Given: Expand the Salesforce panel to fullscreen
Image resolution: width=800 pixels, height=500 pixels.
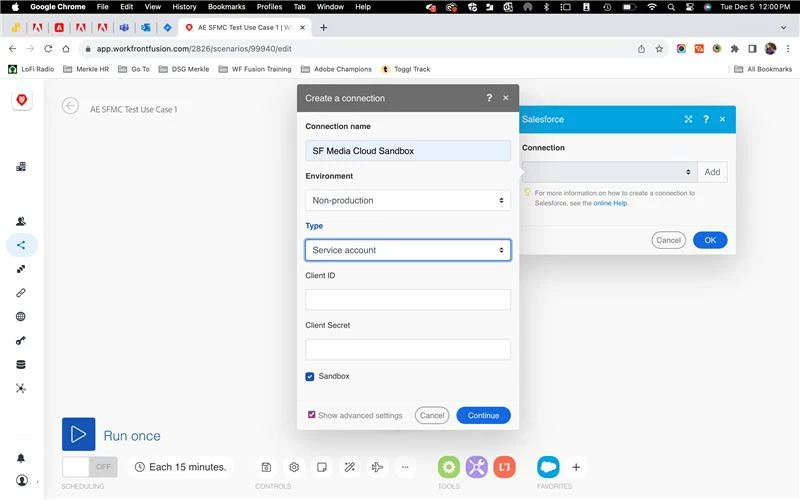Looking at the screenshot, I should (688, 119).
